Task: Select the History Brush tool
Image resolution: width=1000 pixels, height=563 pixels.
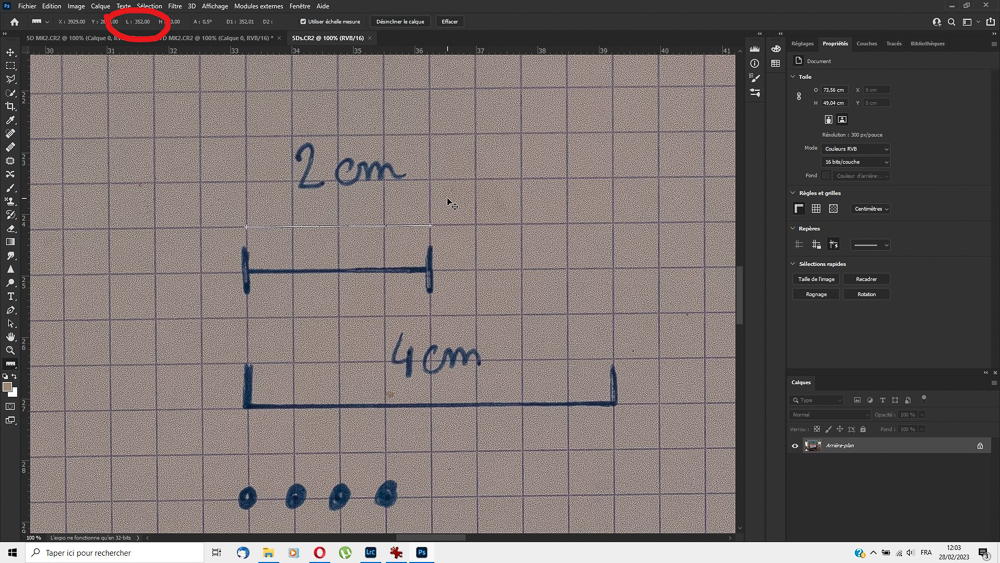Action: pos(10,215)
